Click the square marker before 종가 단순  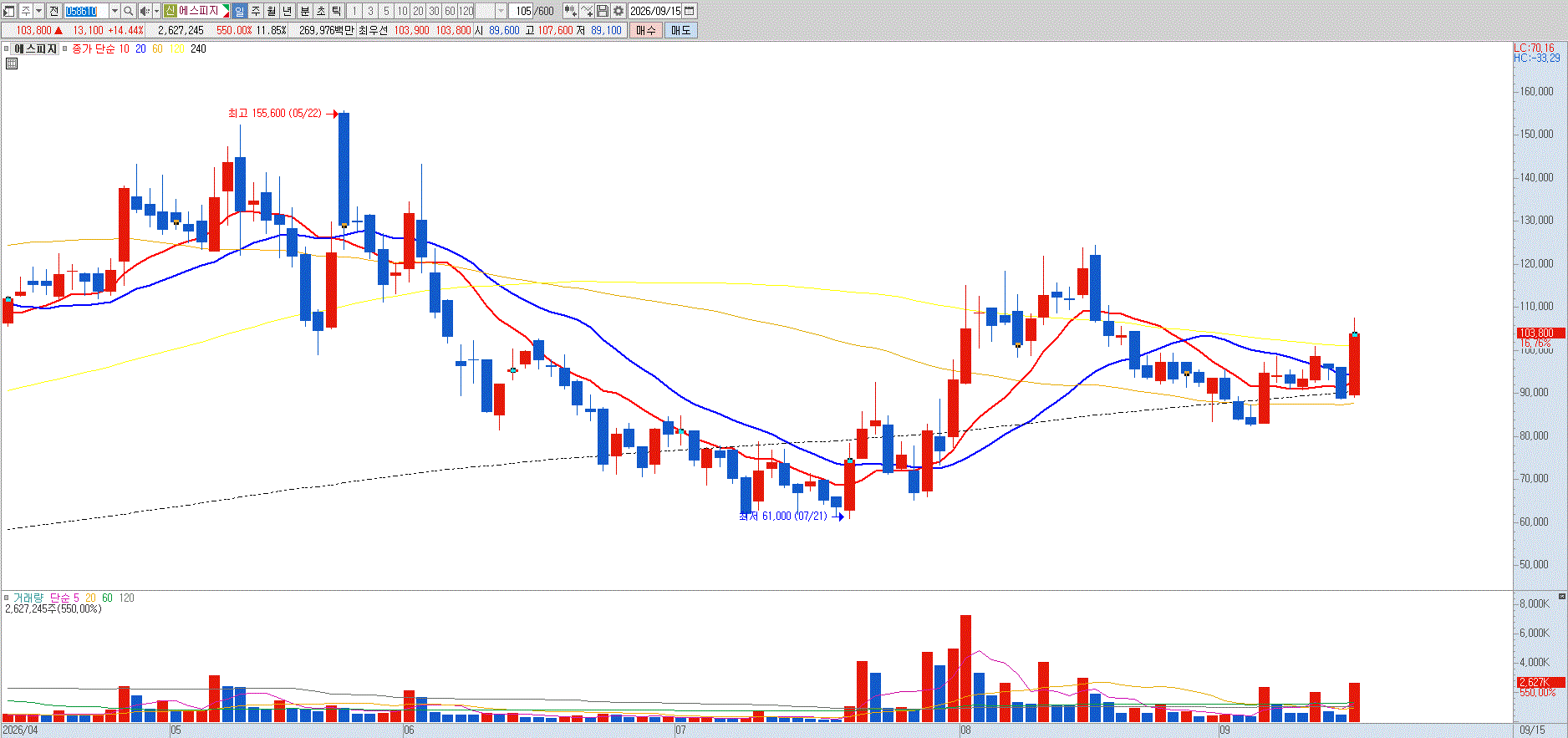tap(65, 48)
